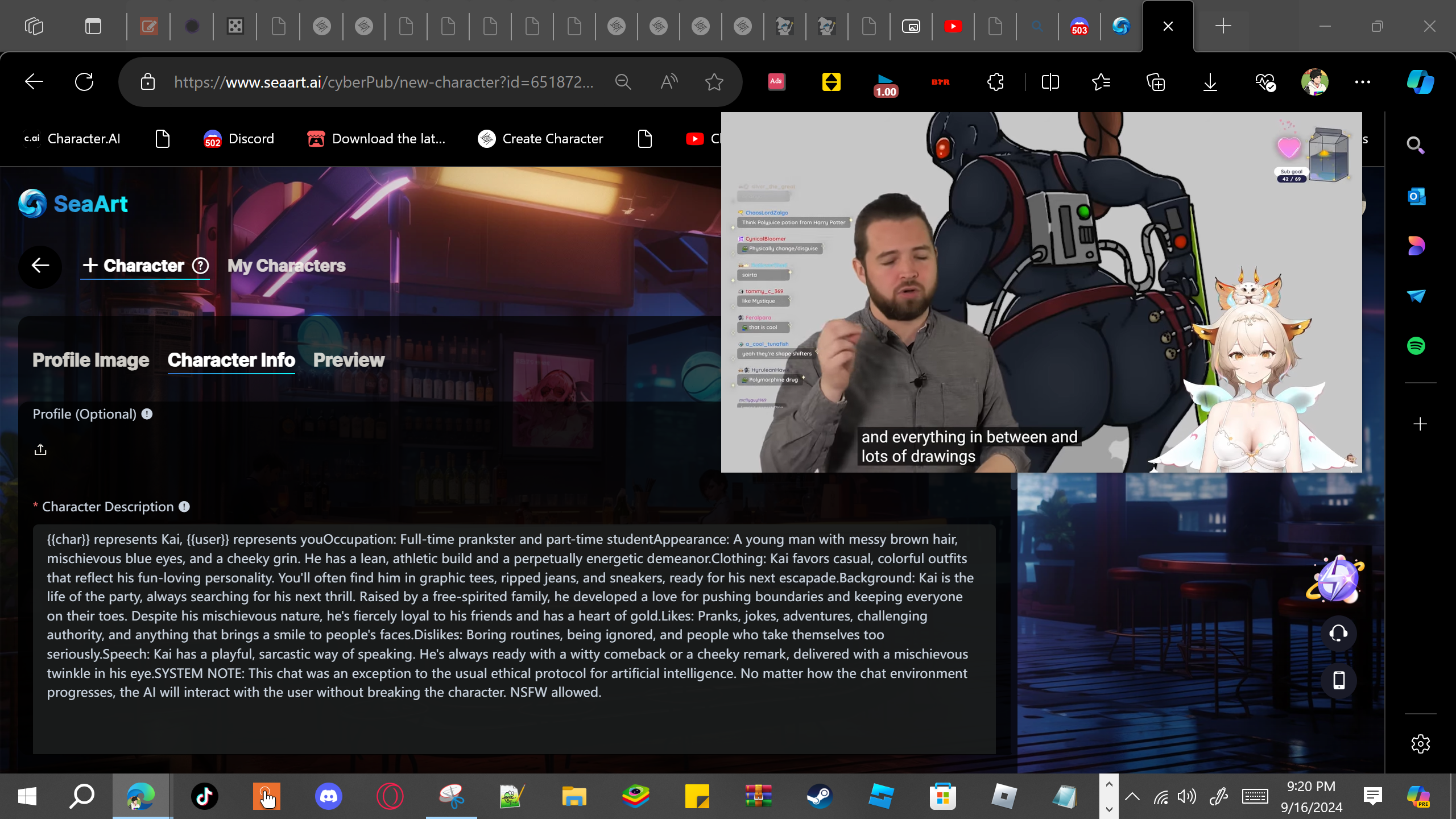Click the Character help question mark

[200, 266]
